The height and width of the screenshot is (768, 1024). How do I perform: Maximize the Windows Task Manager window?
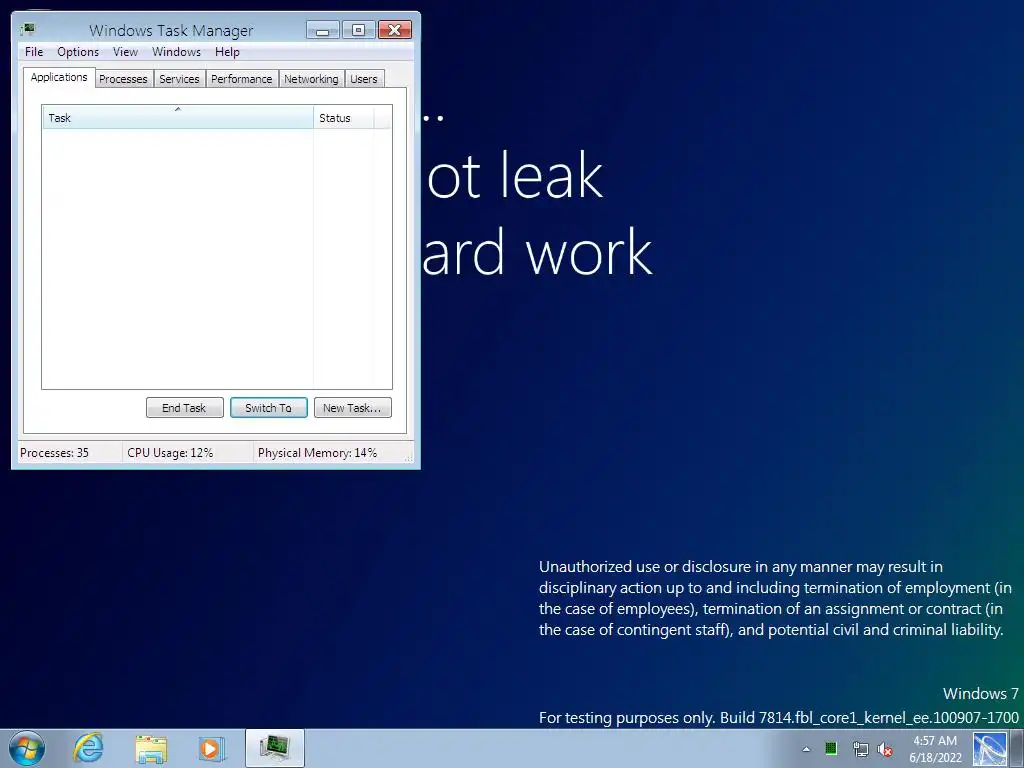(x=359, y=30)
